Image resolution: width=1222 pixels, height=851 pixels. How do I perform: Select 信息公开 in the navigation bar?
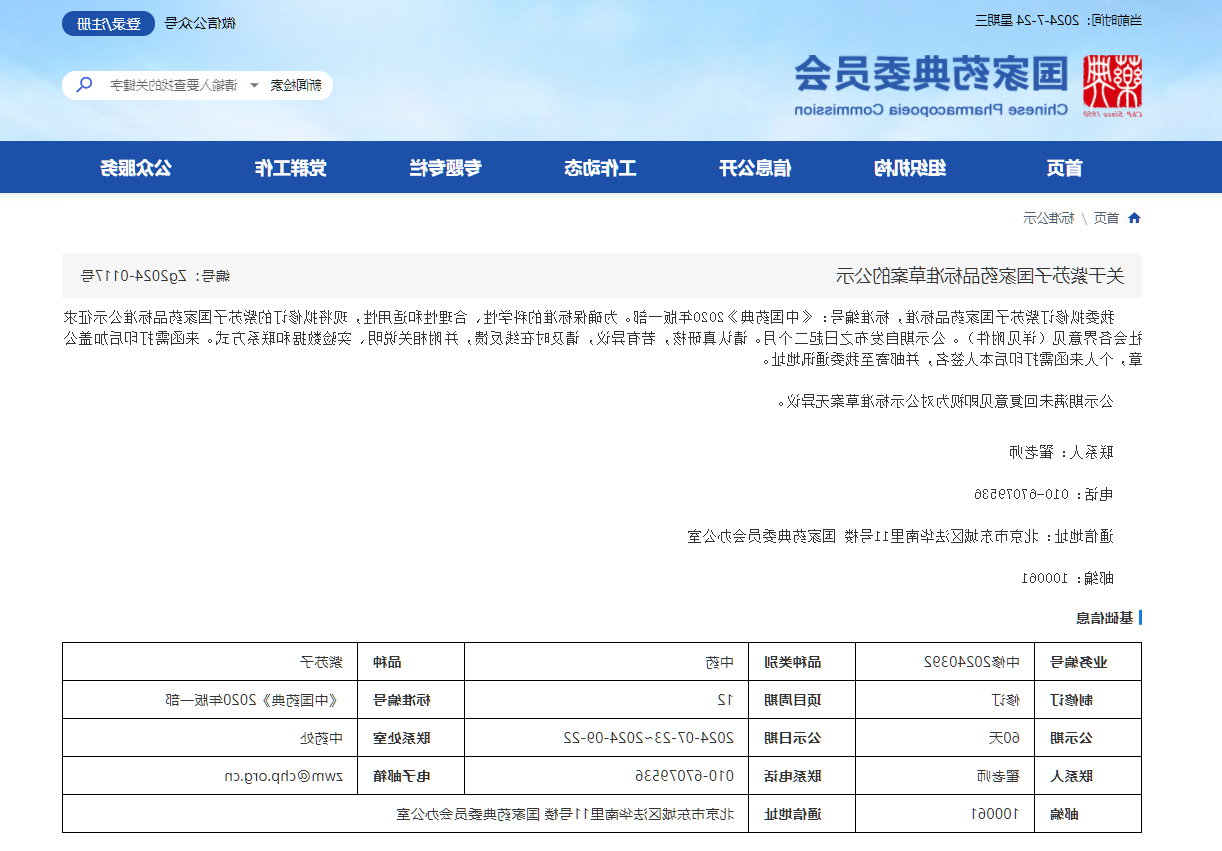(x=755, y=168)
